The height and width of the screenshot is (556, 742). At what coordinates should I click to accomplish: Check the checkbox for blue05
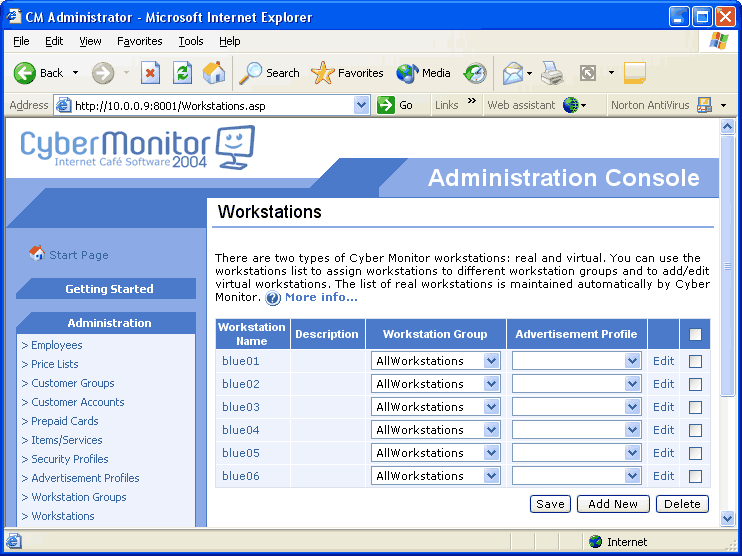click(695, 453)
